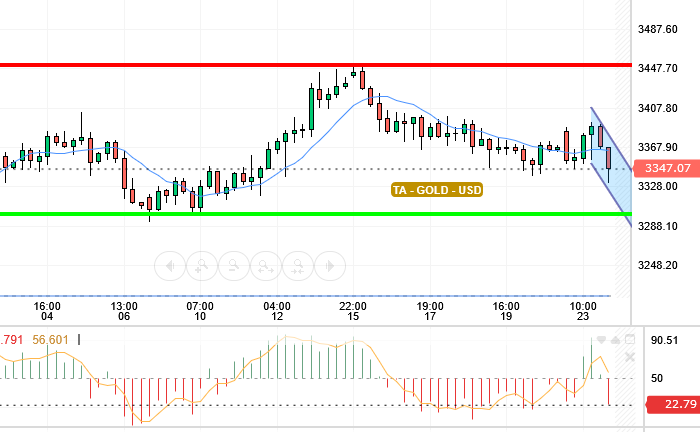The width and height of the screenshot is (700, 432).
Task: Click the 16:00 04 time axis label
Action: (47, 312)
